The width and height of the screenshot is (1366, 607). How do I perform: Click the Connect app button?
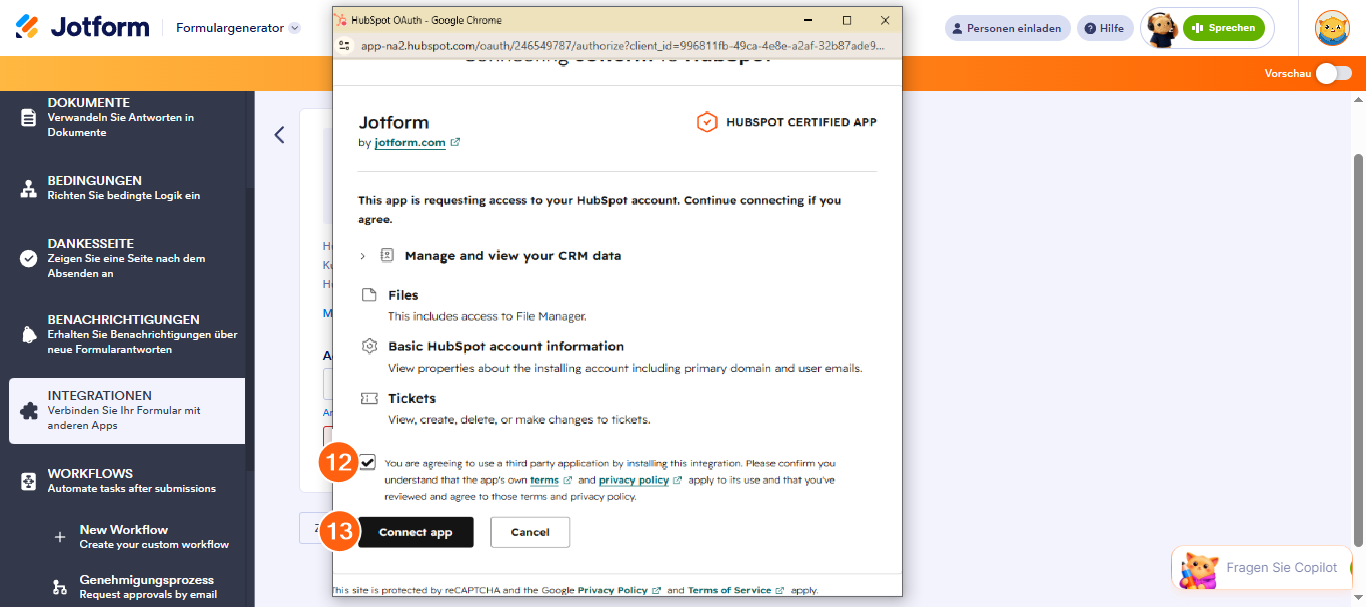[416, 532]
